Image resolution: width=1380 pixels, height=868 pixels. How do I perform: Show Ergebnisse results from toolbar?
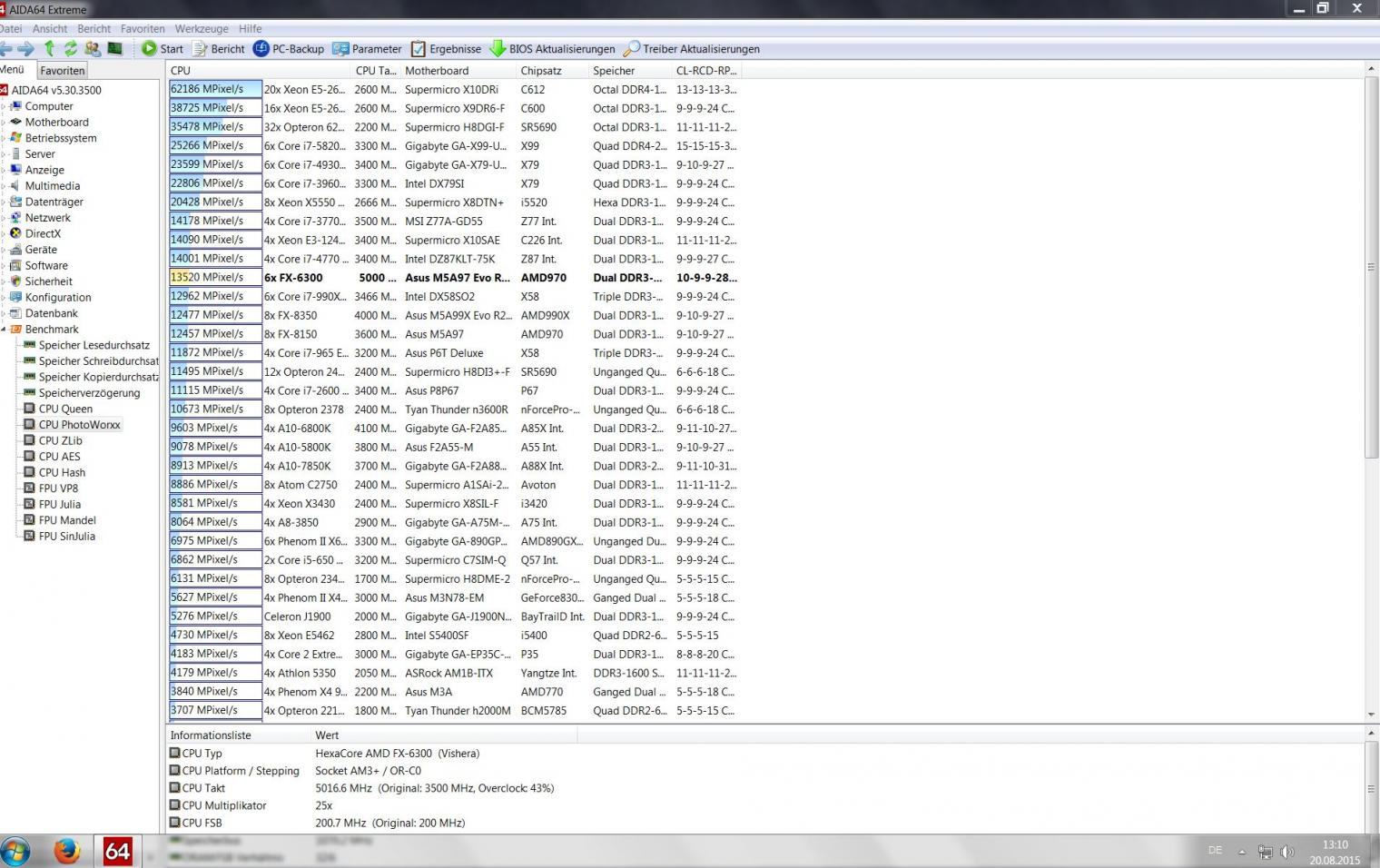coord(446,49)
